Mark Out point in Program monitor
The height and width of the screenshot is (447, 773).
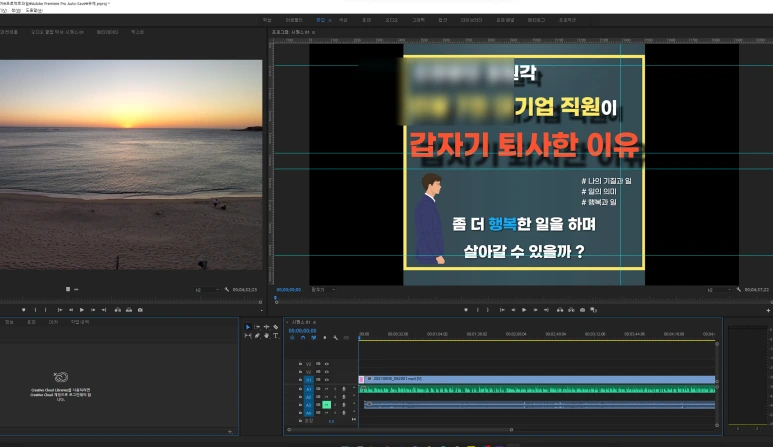coord(488,310)
